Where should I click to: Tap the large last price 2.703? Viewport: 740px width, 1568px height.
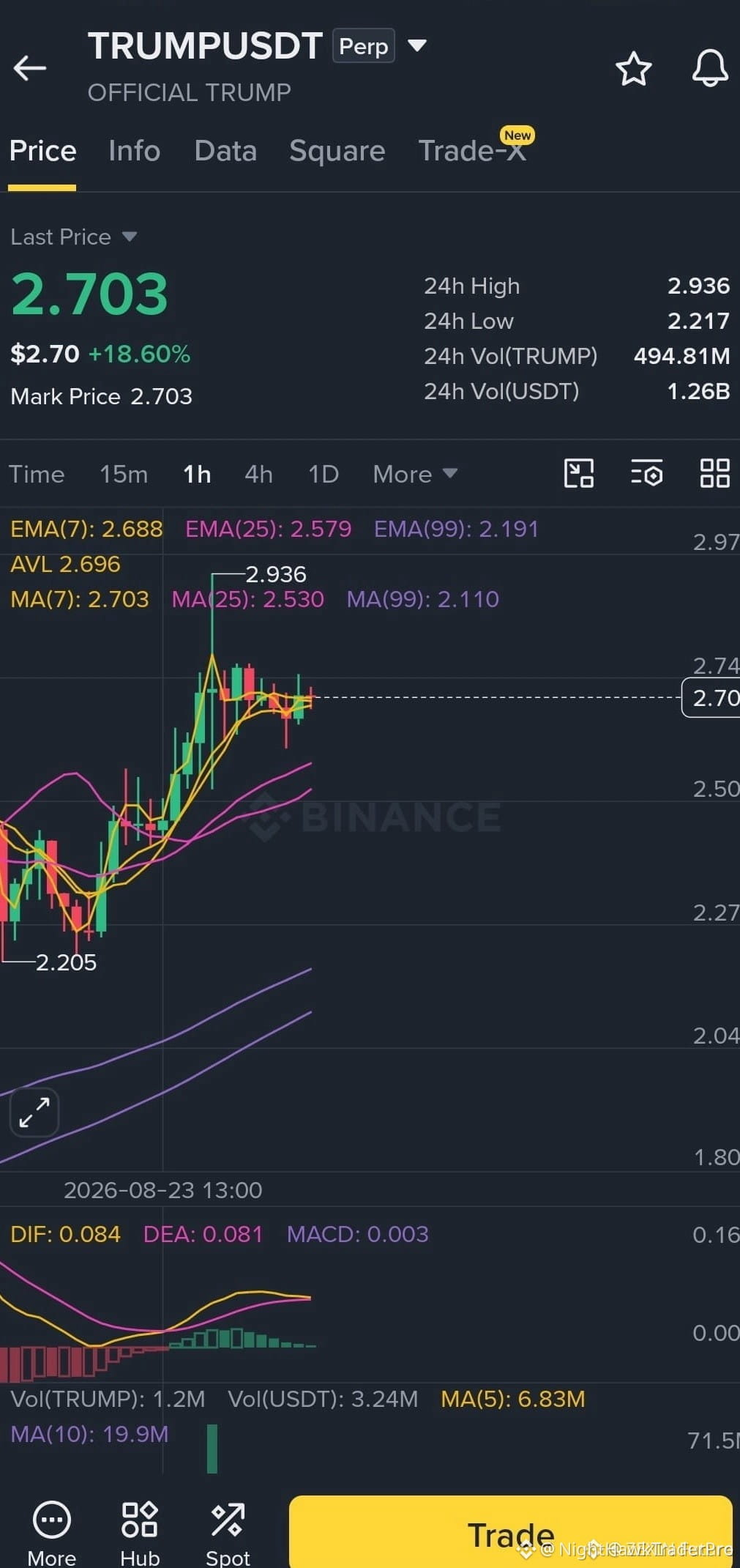click(x=90, y=294)
